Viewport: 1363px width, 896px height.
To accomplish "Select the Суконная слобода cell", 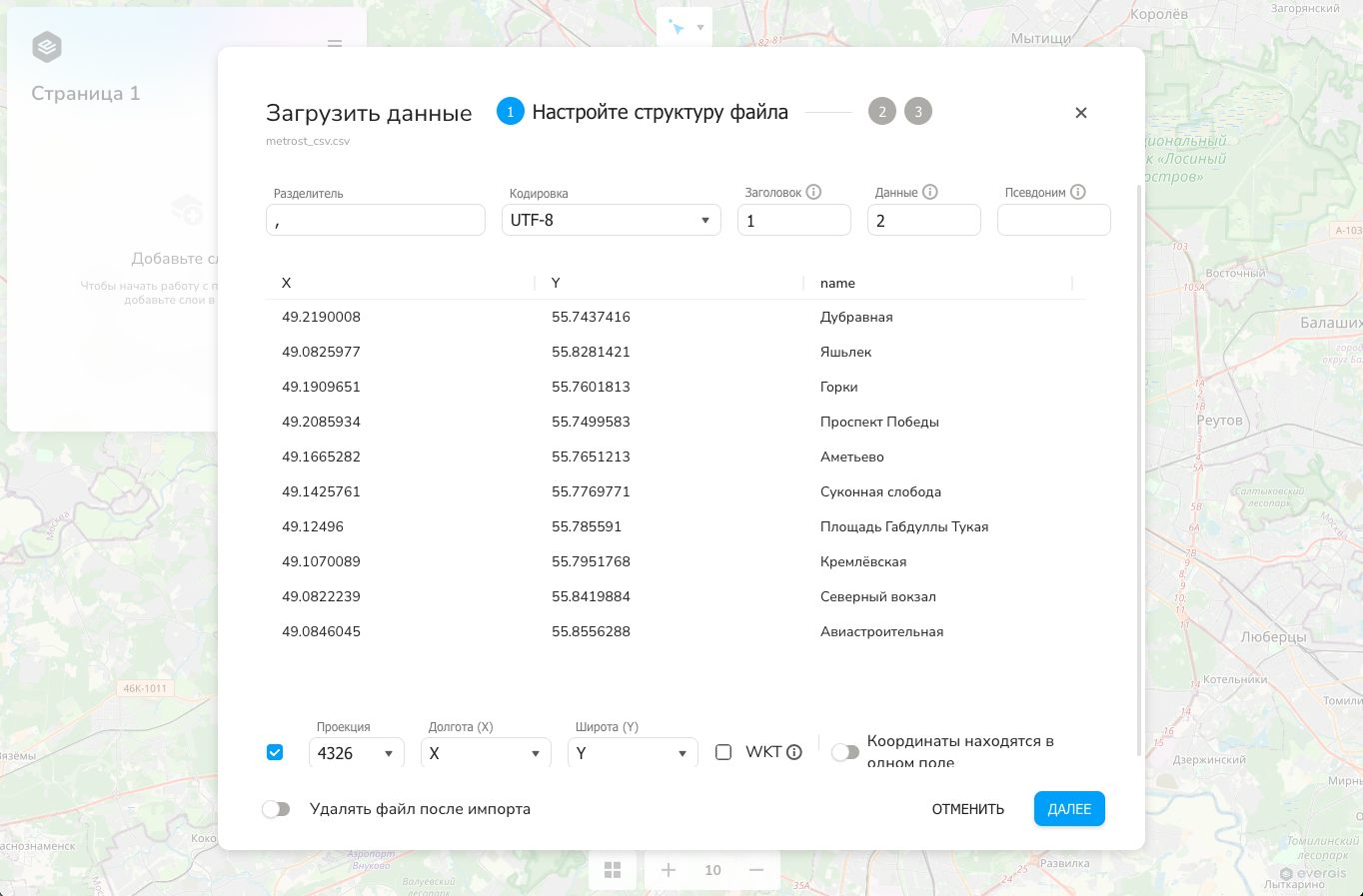I will point(880,491).
